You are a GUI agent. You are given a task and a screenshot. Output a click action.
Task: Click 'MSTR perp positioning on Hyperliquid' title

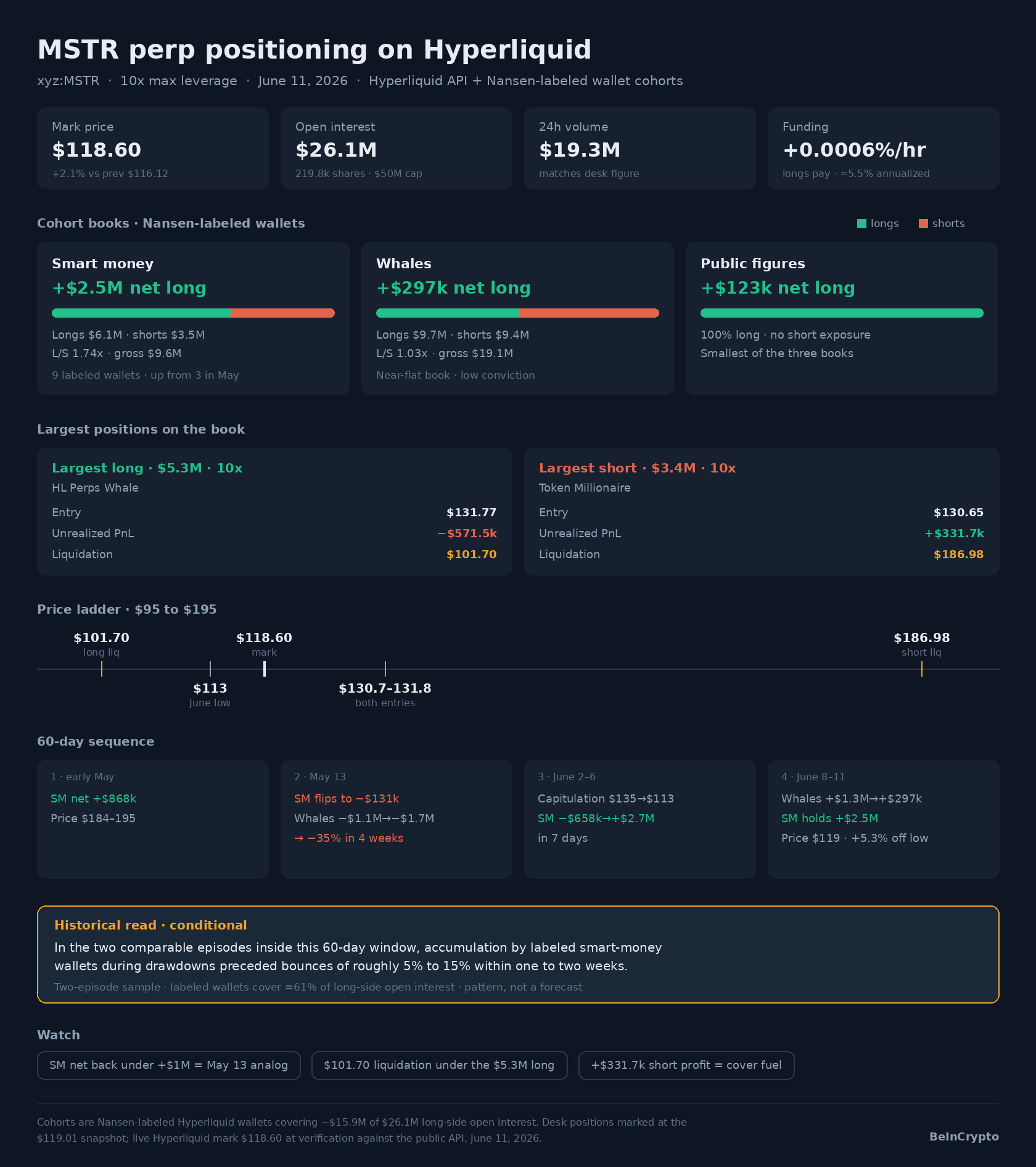click(314, 50)
